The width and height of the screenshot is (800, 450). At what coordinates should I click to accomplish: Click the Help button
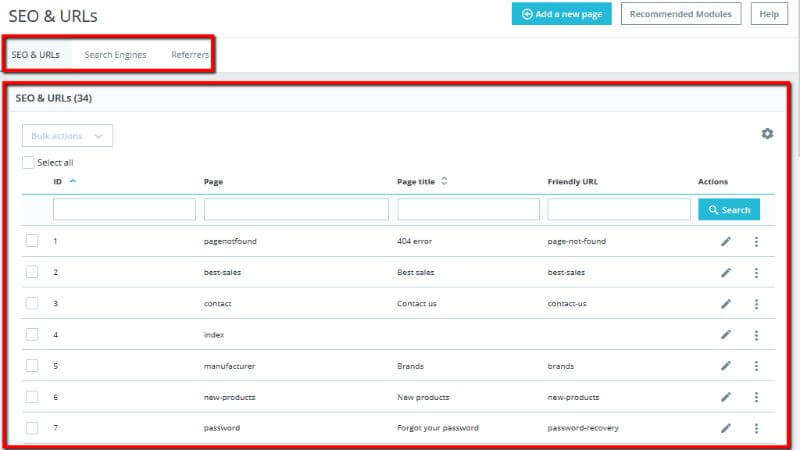[769, 14]
